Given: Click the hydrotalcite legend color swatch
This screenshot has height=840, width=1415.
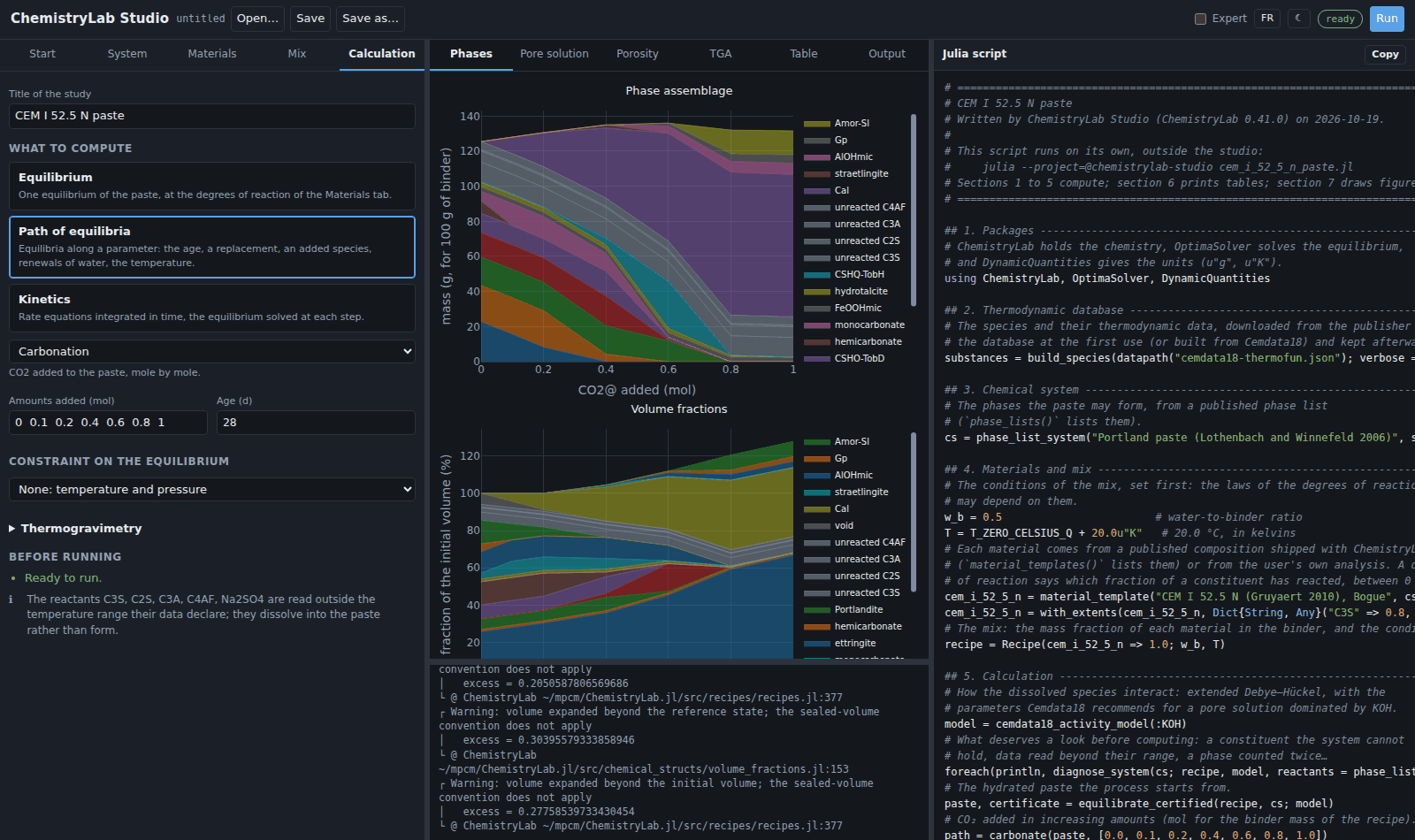Looking at the screenshot, I should 817,292.
